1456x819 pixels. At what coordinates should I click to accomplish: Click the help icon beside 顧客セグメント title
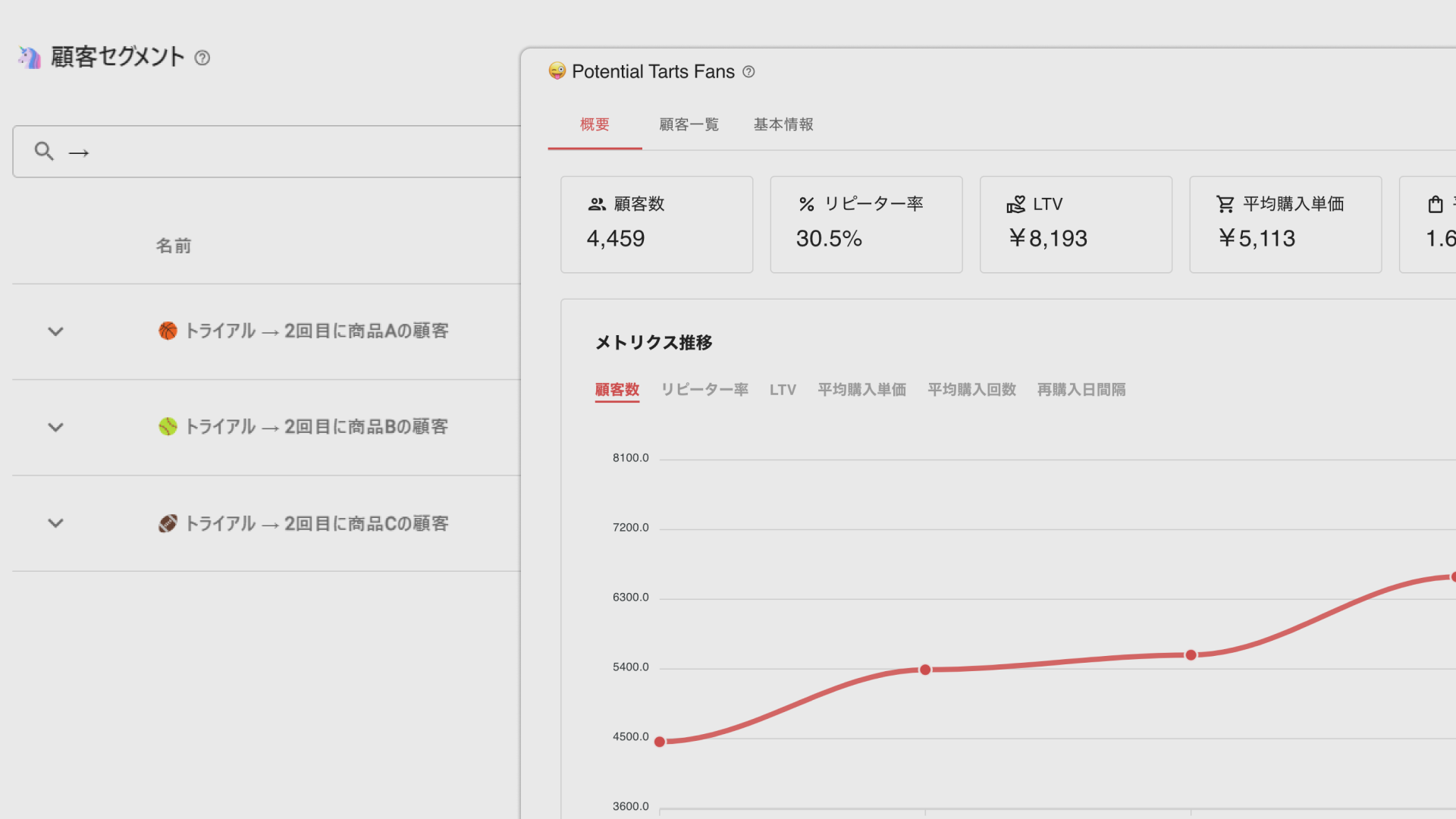click(x=202, y=58)
